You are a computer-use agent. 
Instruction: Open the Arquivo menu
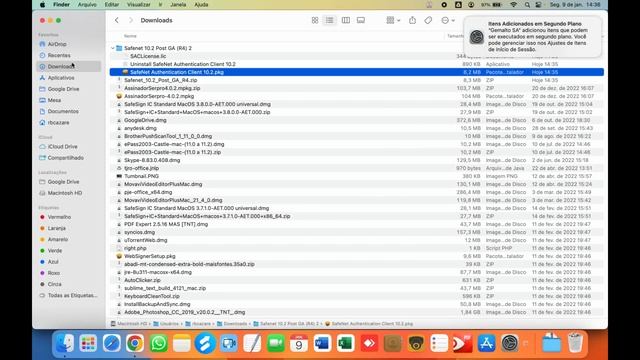pos(87,4)
